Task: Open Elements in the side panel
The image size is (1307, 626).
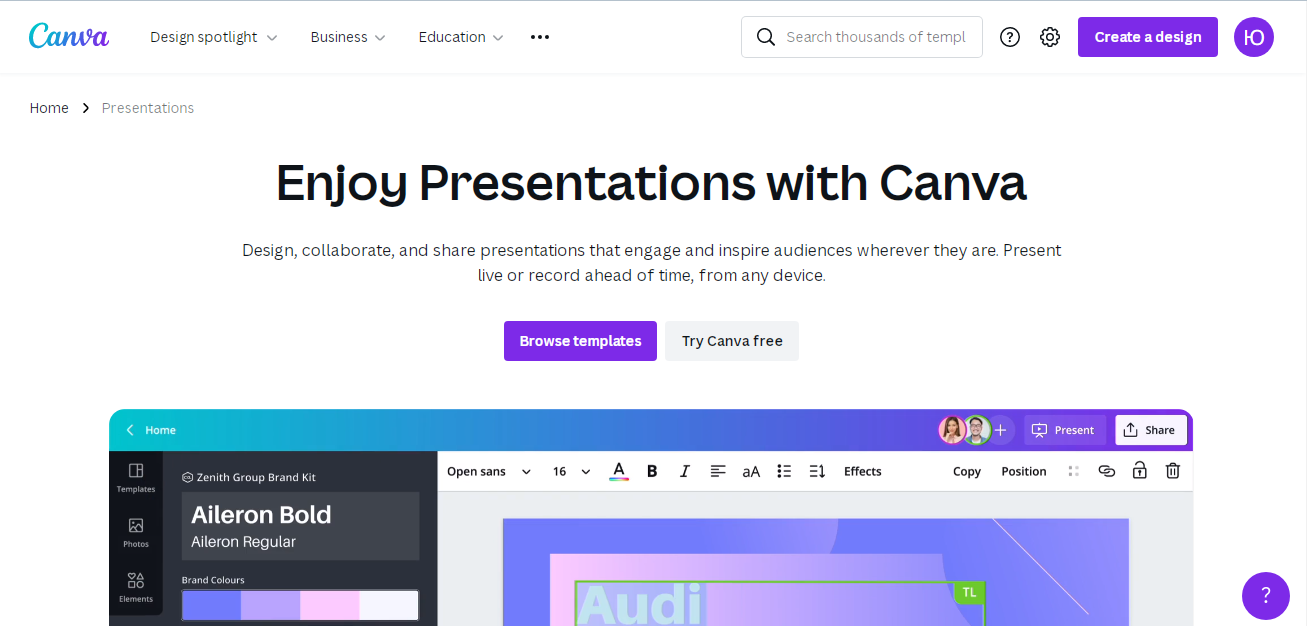Action: pyautogui.click(x=136, y=587)
